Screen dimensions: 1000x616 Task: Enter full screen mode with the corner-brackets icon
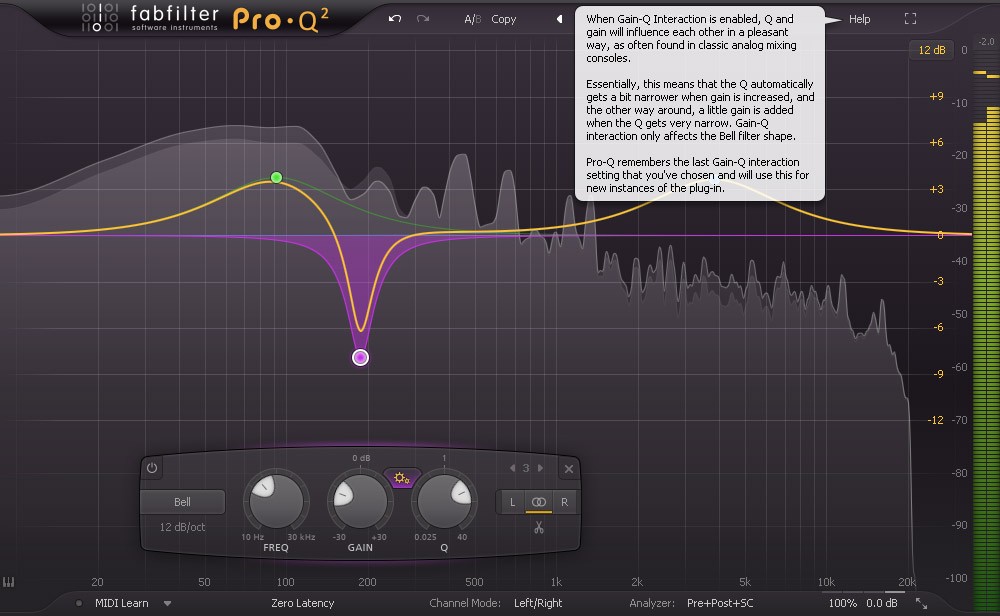[x=910, y=19]
